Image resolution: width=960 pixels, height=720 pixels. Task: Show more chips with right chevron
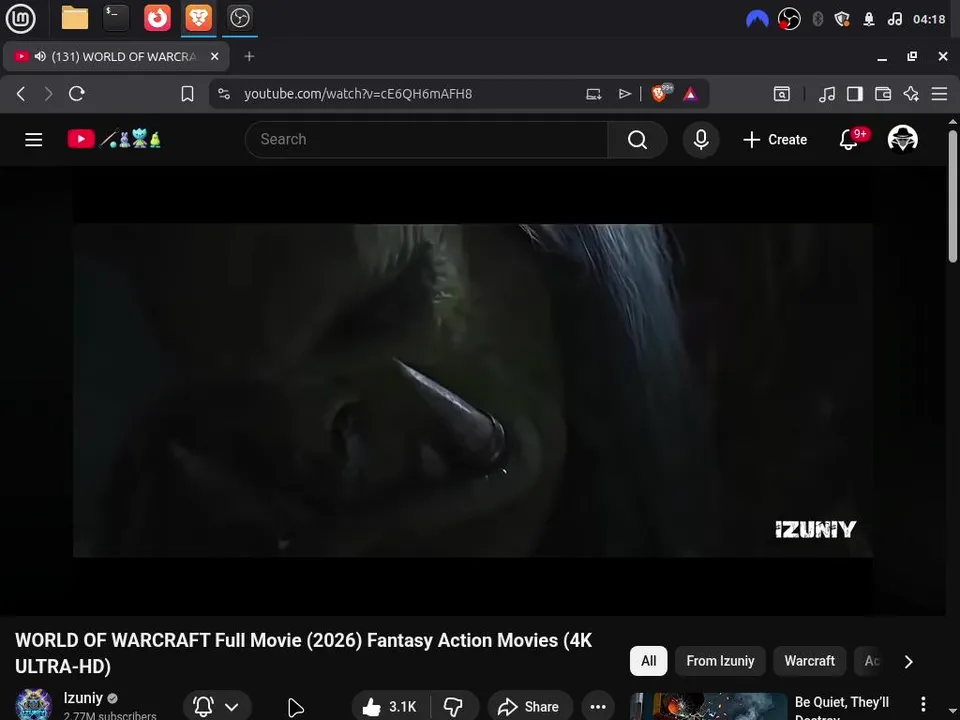click(x=909, y=662)
